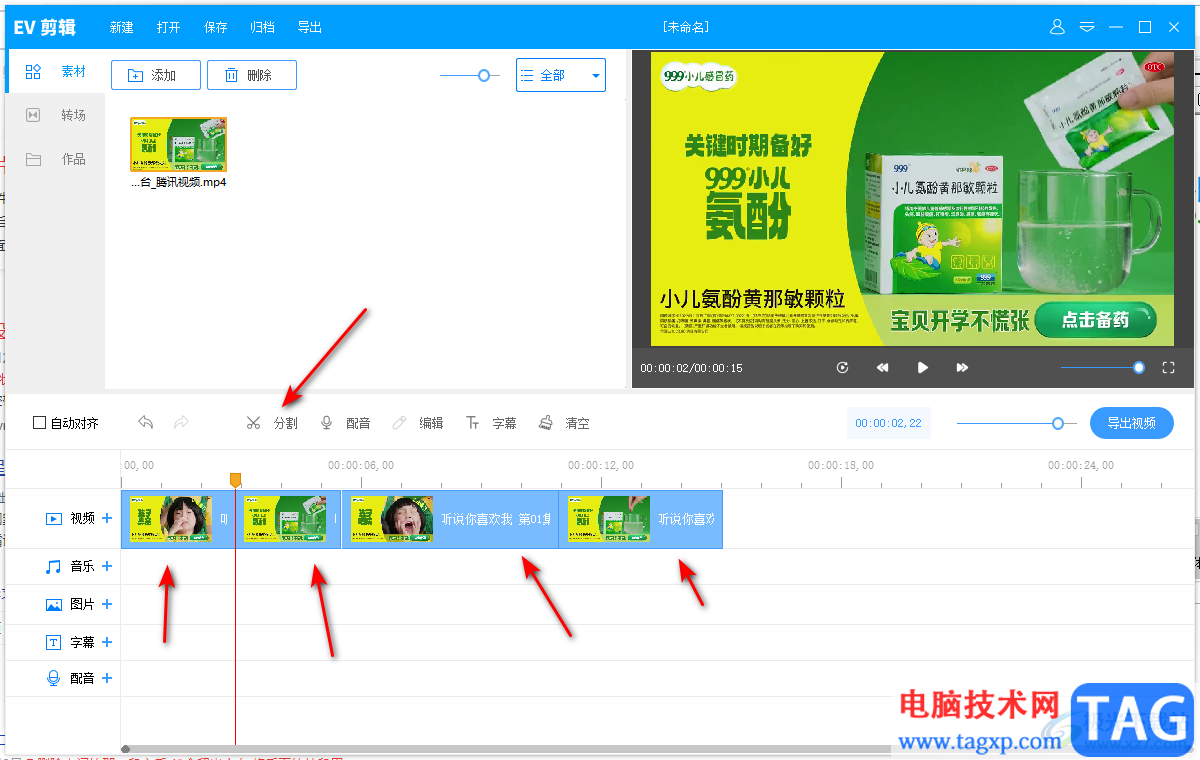The image size is (1200, 760).
Task: Select the third clip labeled 听说你喜欢我 第01
Action: pos(450,519)
